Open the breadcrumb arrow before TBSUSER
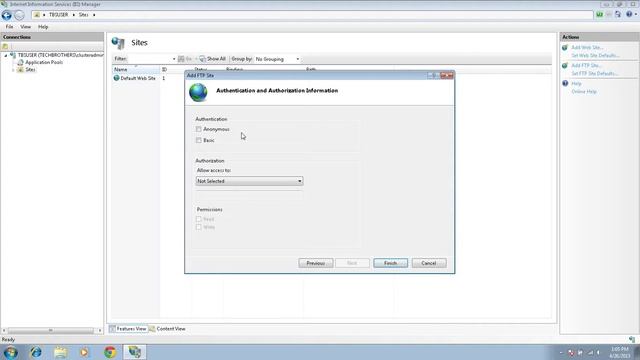This screenshot has width=640, height=360. pos(44,15)
